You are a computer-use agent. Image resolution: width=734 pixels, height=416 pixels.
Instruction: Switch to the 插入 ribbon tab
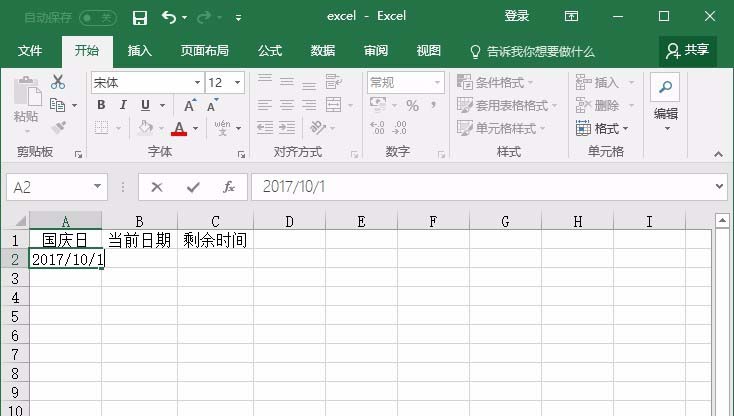tap(140, 51)
